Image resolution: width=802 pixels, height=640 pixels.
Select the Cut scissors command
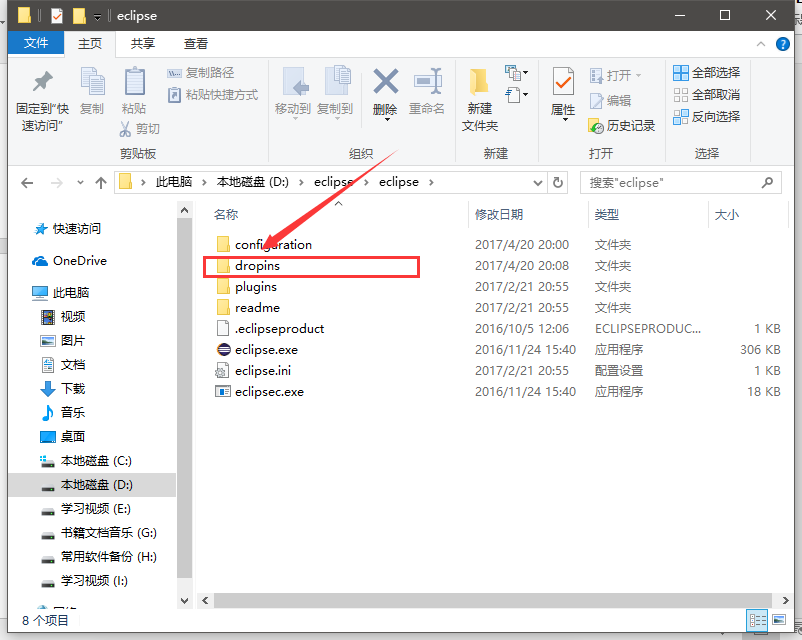tap(139, 129)
